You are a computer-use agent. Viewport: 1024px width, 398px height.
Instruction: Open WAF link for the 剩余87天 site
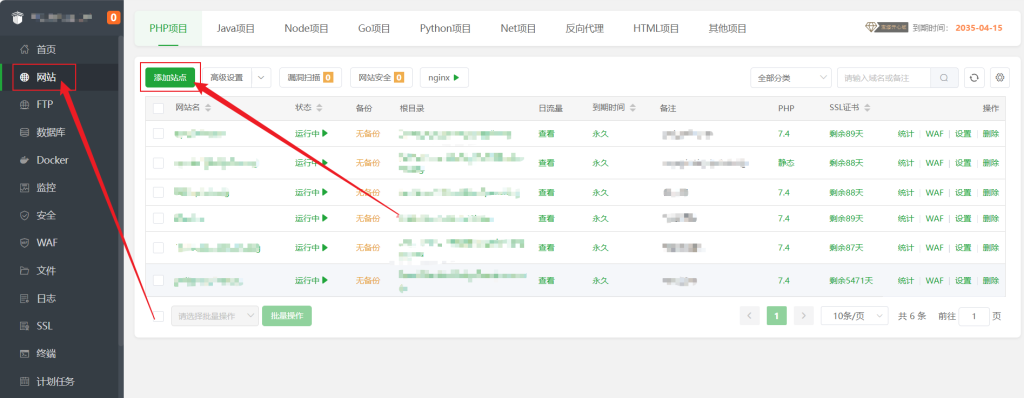click(935, 248)
